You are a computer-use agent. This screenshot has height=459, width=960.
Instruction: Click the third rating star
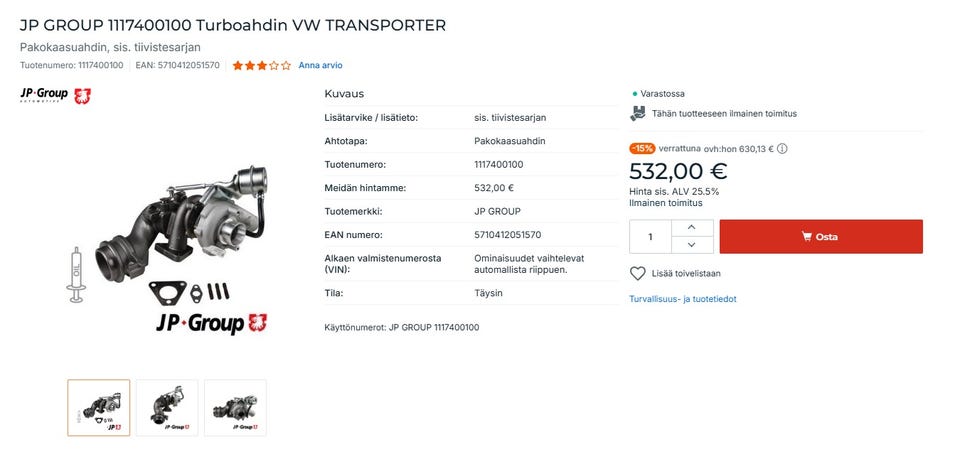pyautogui.click(x=262, y=66)
